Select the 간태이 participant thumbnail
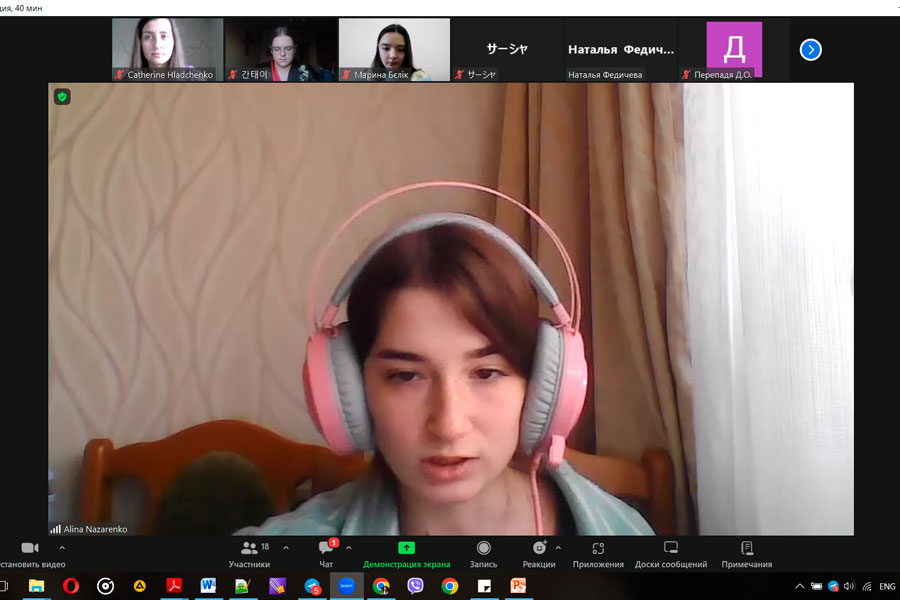The height and width of the screenshot is (600, 900). point(281,49)
